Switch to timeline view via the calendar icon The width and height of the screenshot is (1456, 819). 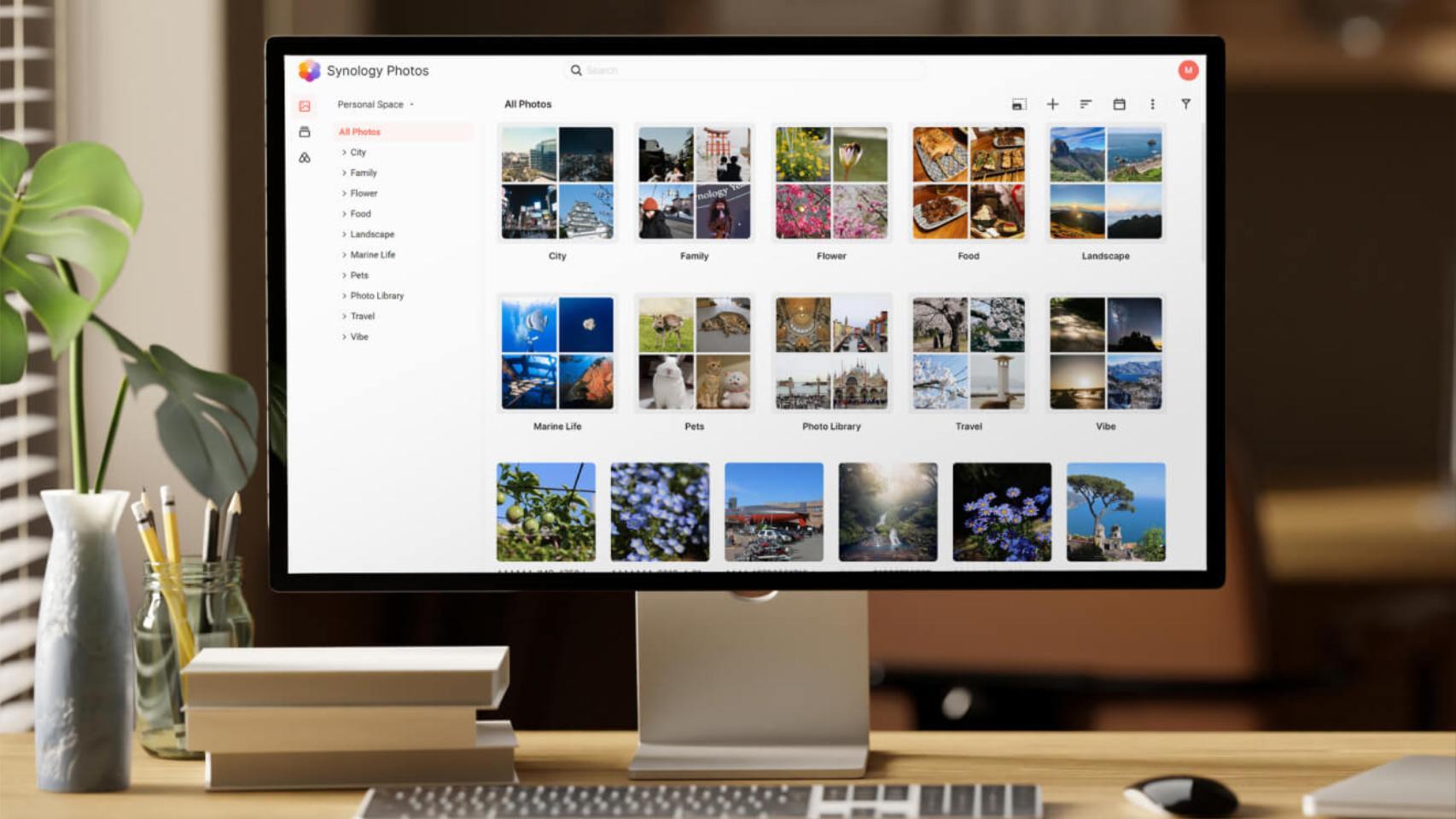tap(1120, 103)
